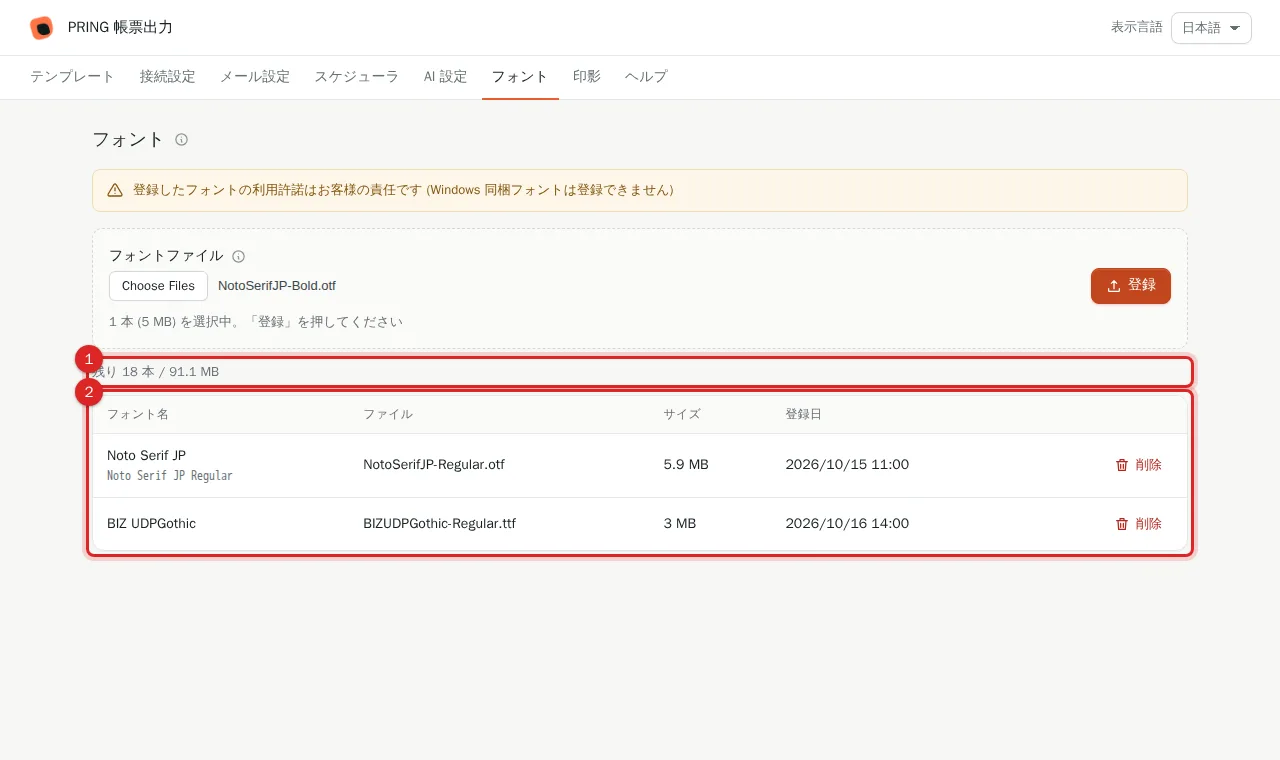Click the 3 MB size value
The width and height of the screenshot is (1280, 760).
680,524
